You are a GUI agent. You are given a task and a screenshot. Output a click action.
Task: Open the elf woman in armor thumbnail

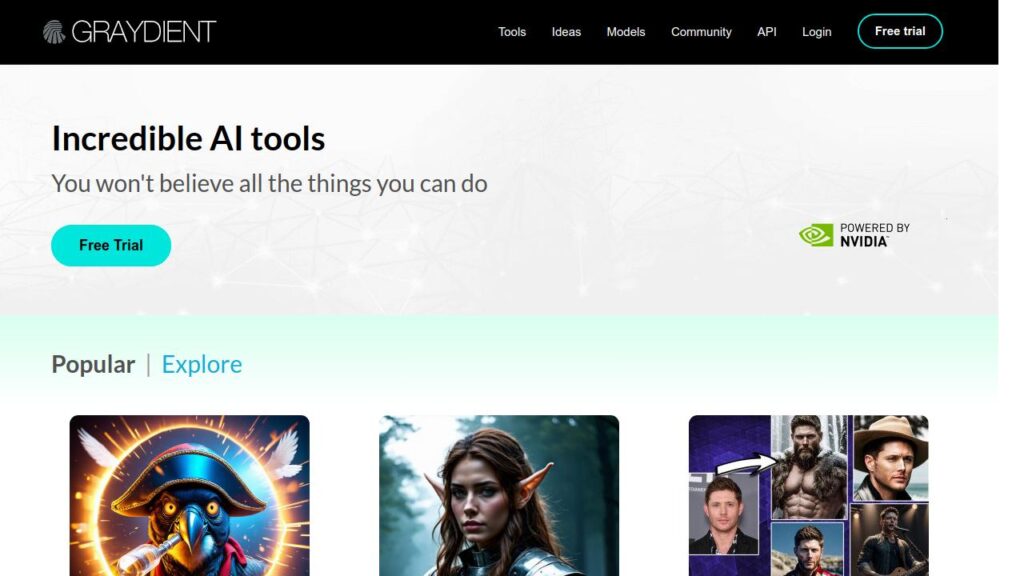coord(499,496)
